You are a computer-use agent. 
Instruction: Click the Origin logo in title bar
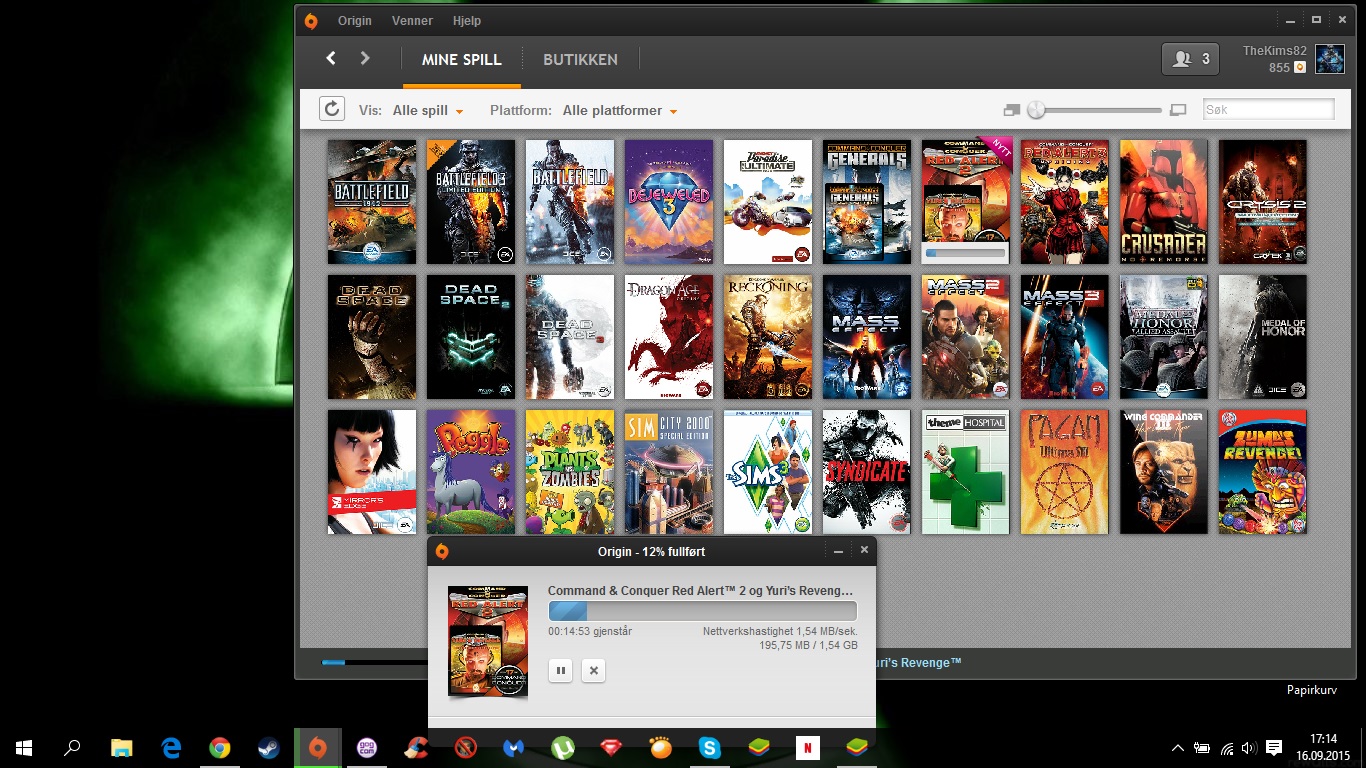pyautogui.click(x=312, y=21)
